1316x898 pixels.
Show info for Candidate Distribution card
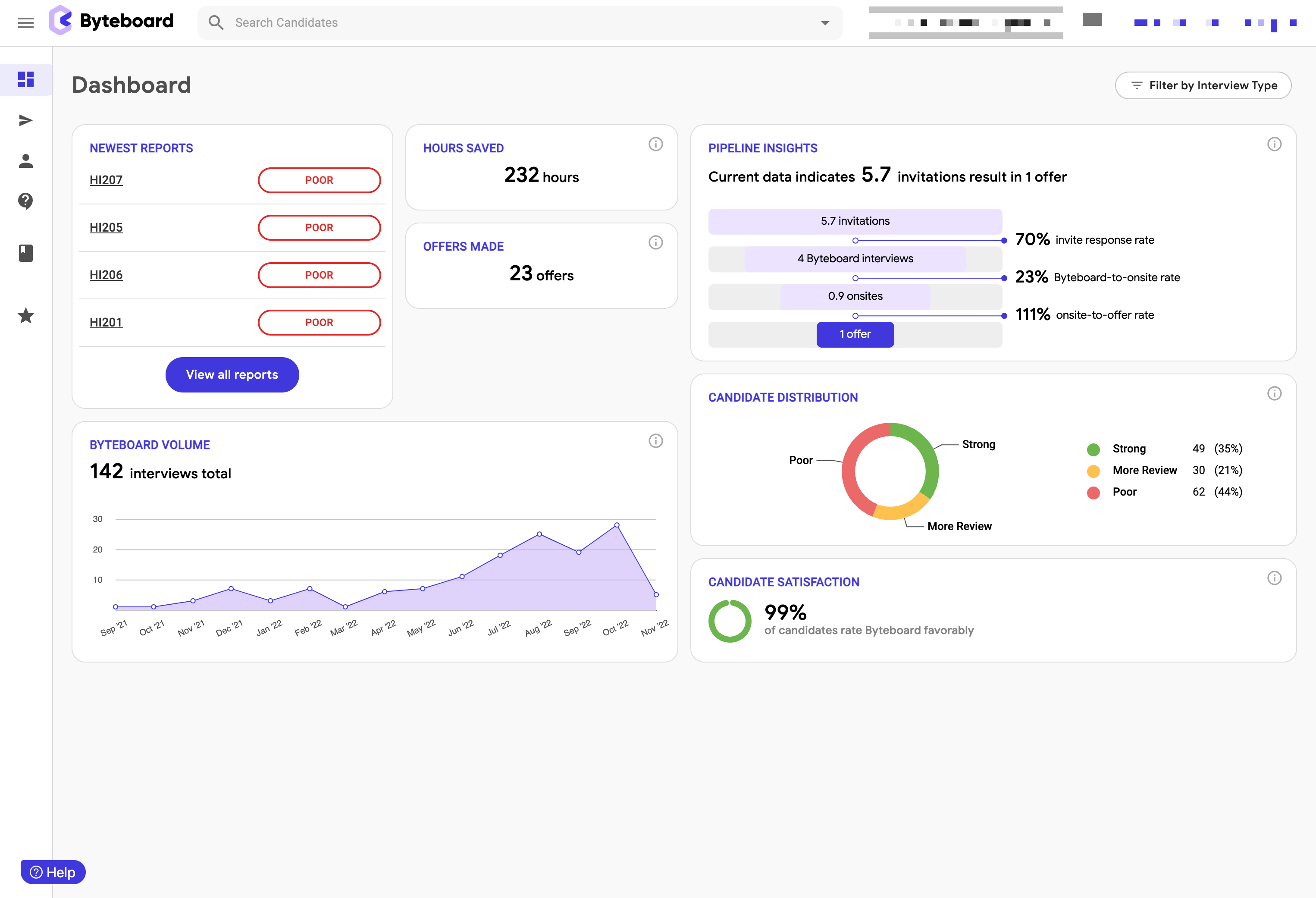pyautogui.click(x=1274, y=393)
